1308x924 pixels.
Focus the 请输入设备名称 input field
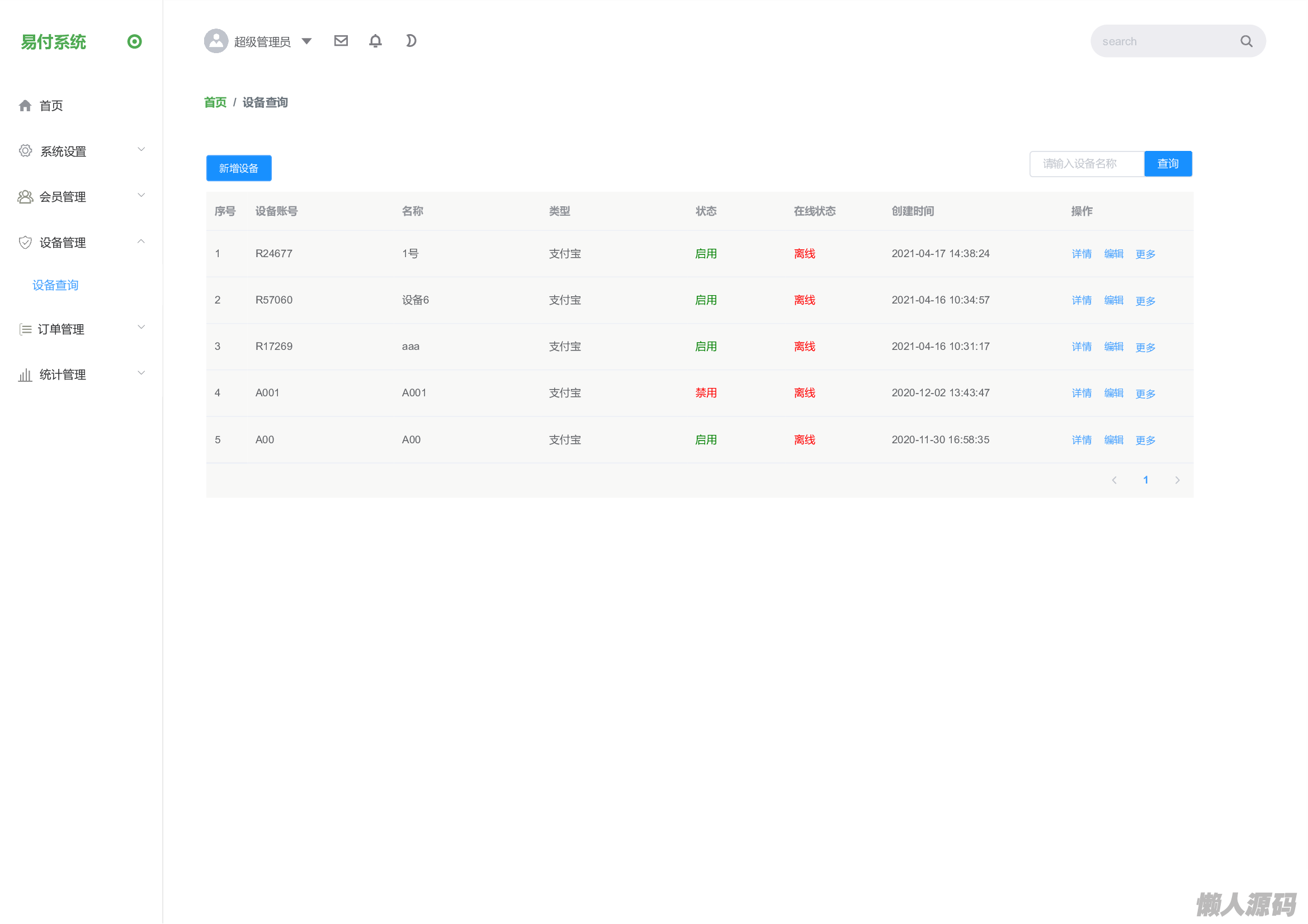[x=1086, y=164]
